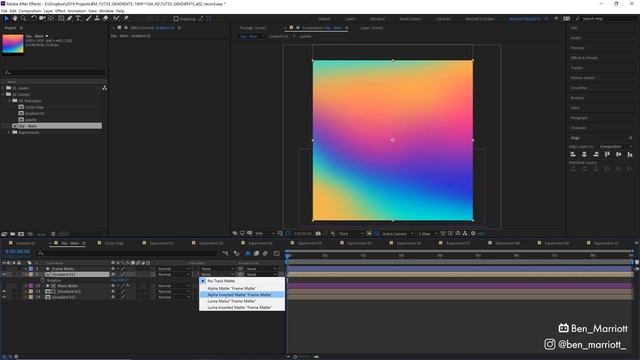
Task: Select the Brush tool
Action: [89, 18]
